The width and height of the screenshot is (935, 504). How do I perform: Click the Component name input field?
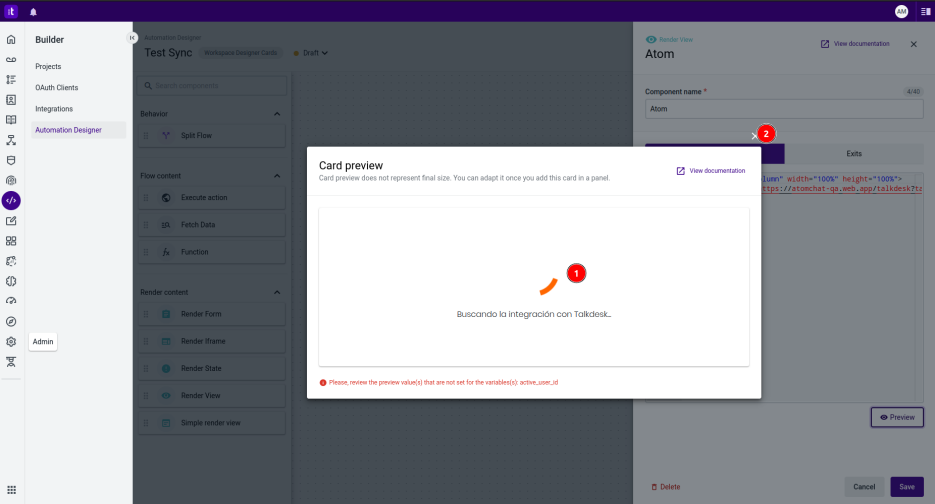[784, 108]
